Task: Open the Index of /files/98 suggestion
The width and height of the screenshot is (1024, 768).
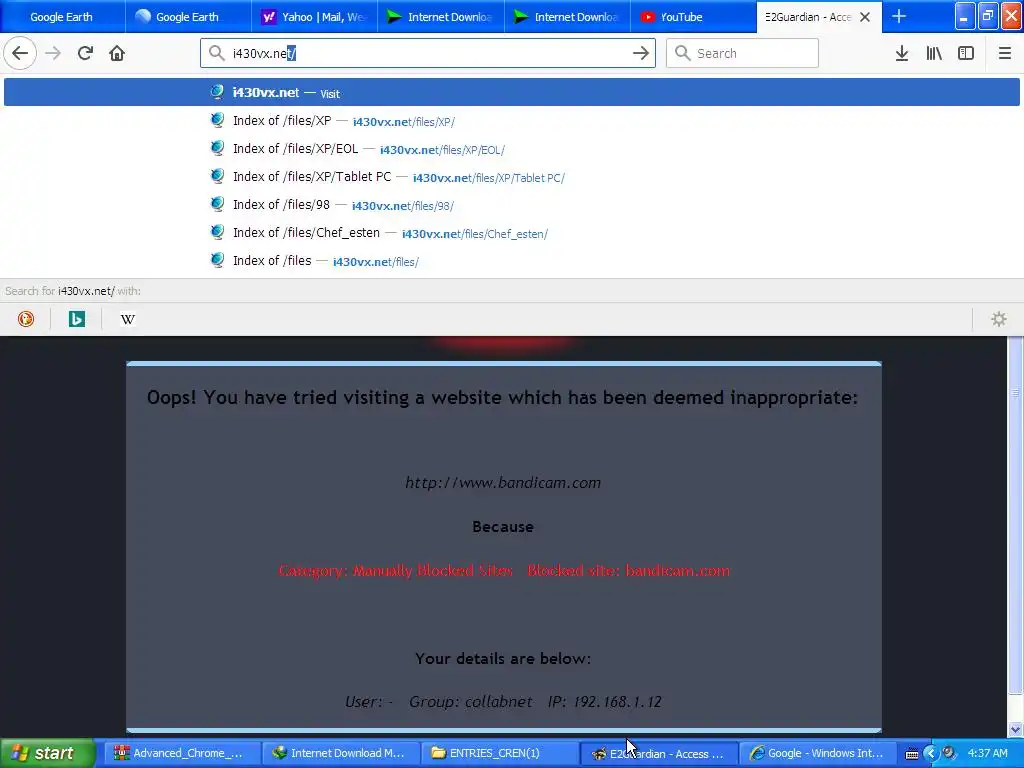Action: (511, 205)
